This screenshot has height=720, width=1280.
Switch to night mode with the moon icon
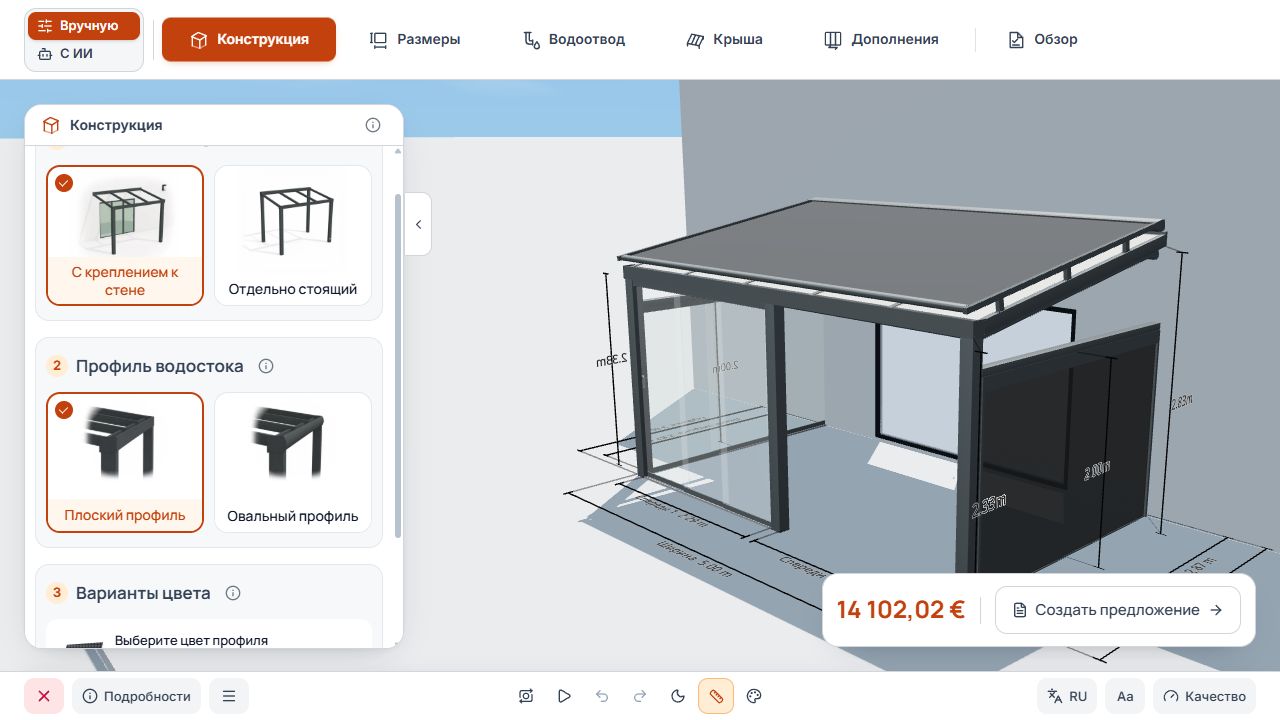(678, 696)
